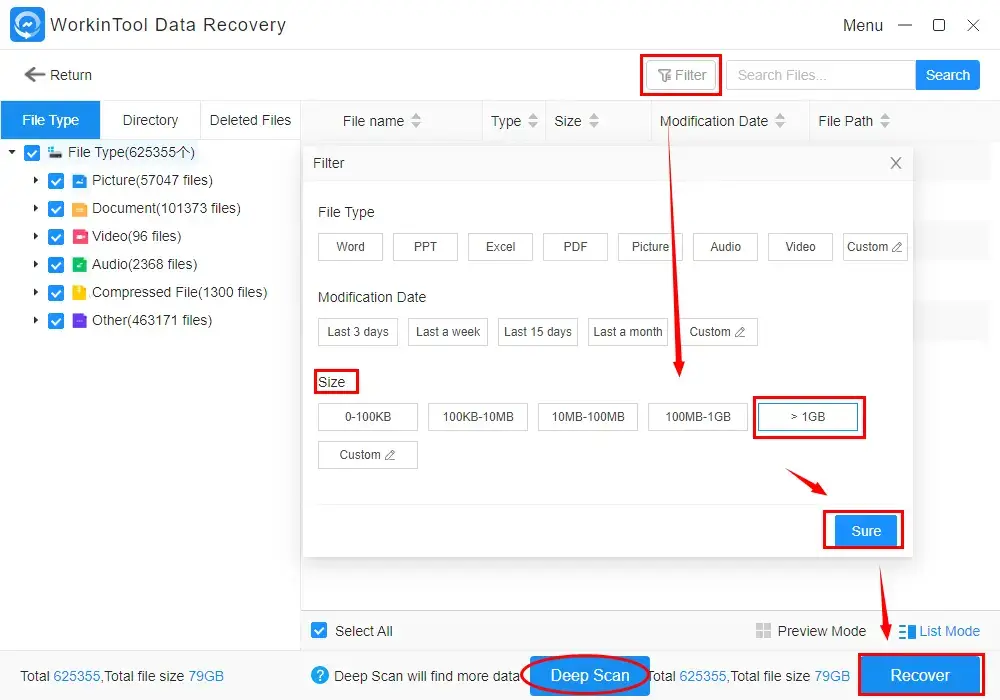Choose Last 3 days date filter
Viewport: 1000px width, 700px height.
click(358, 332)
